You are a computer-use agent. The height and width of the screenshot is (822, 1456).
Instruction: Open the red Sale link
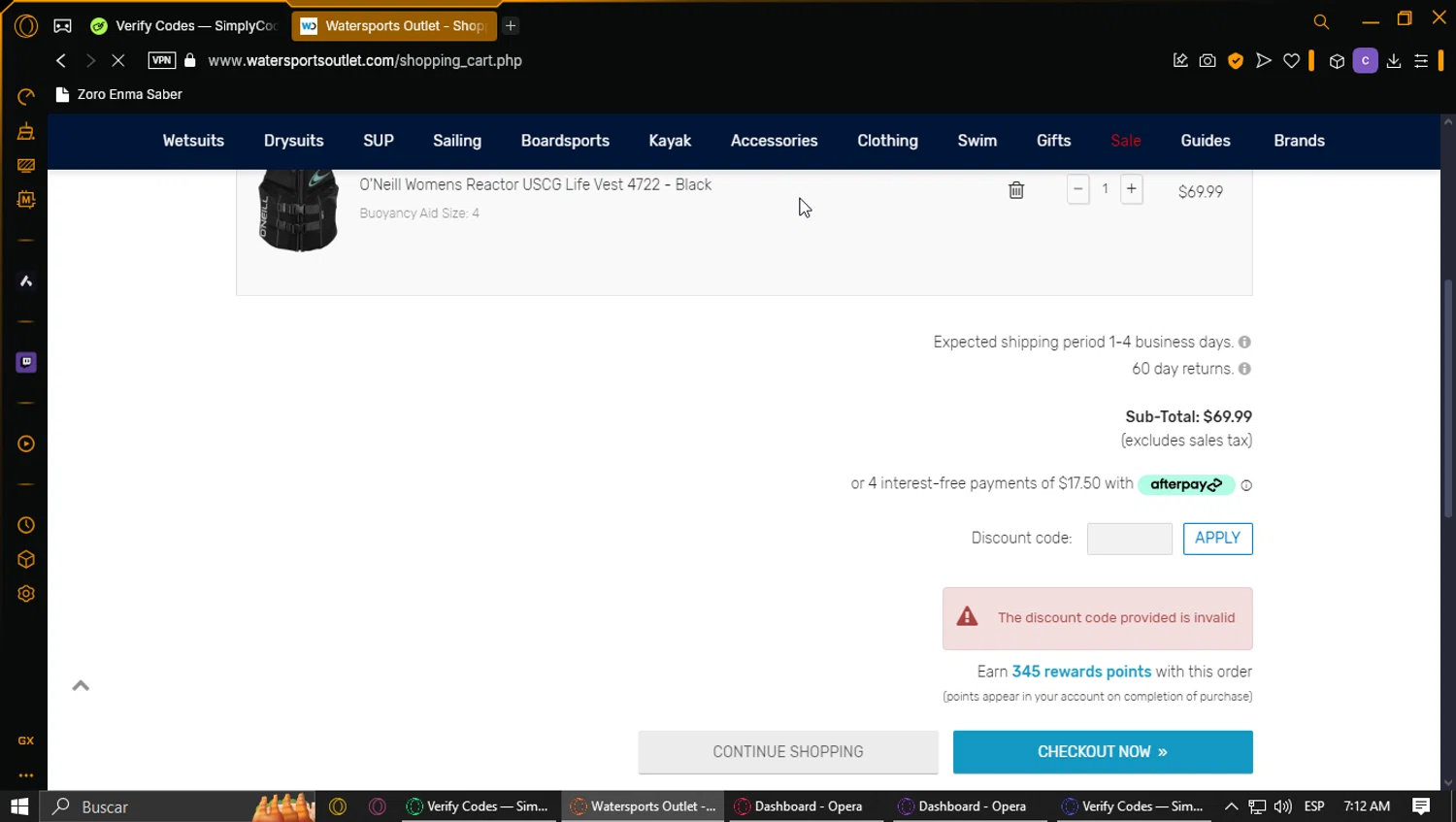click(x=1126, y=141)
